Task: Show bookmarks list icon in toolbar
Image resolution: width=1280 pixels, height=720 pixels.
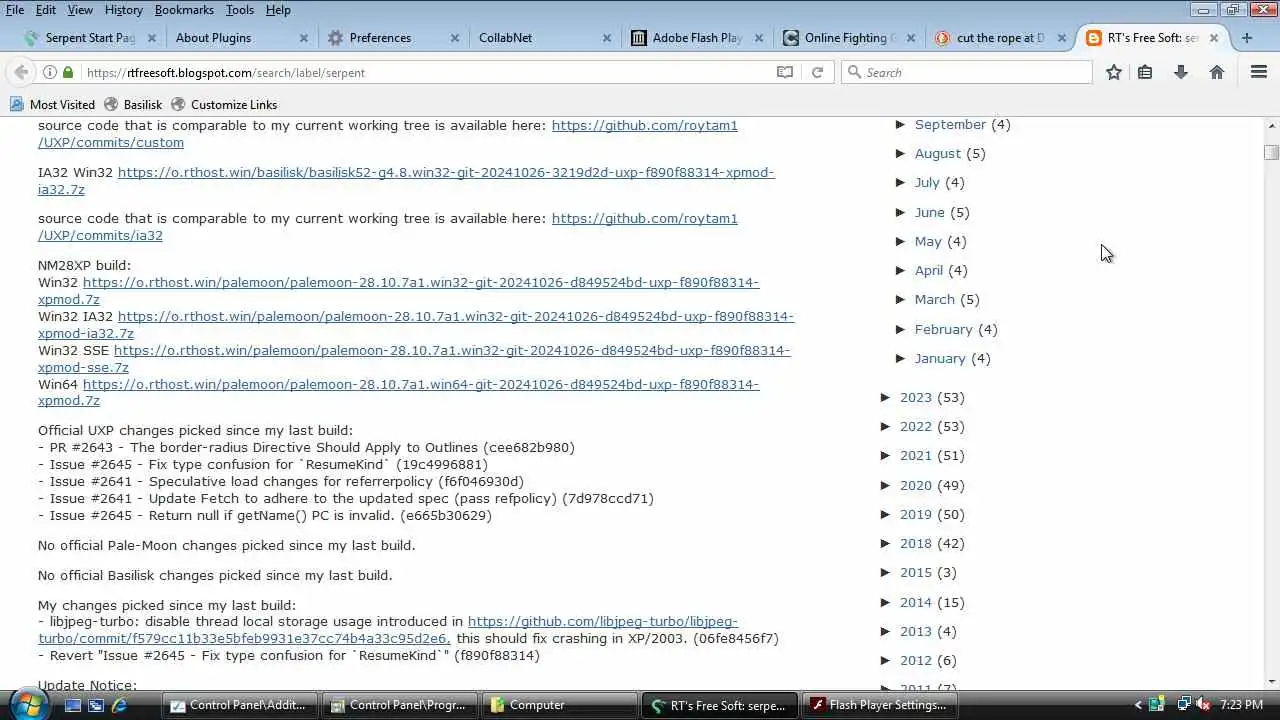Action: coord(1145,72)
